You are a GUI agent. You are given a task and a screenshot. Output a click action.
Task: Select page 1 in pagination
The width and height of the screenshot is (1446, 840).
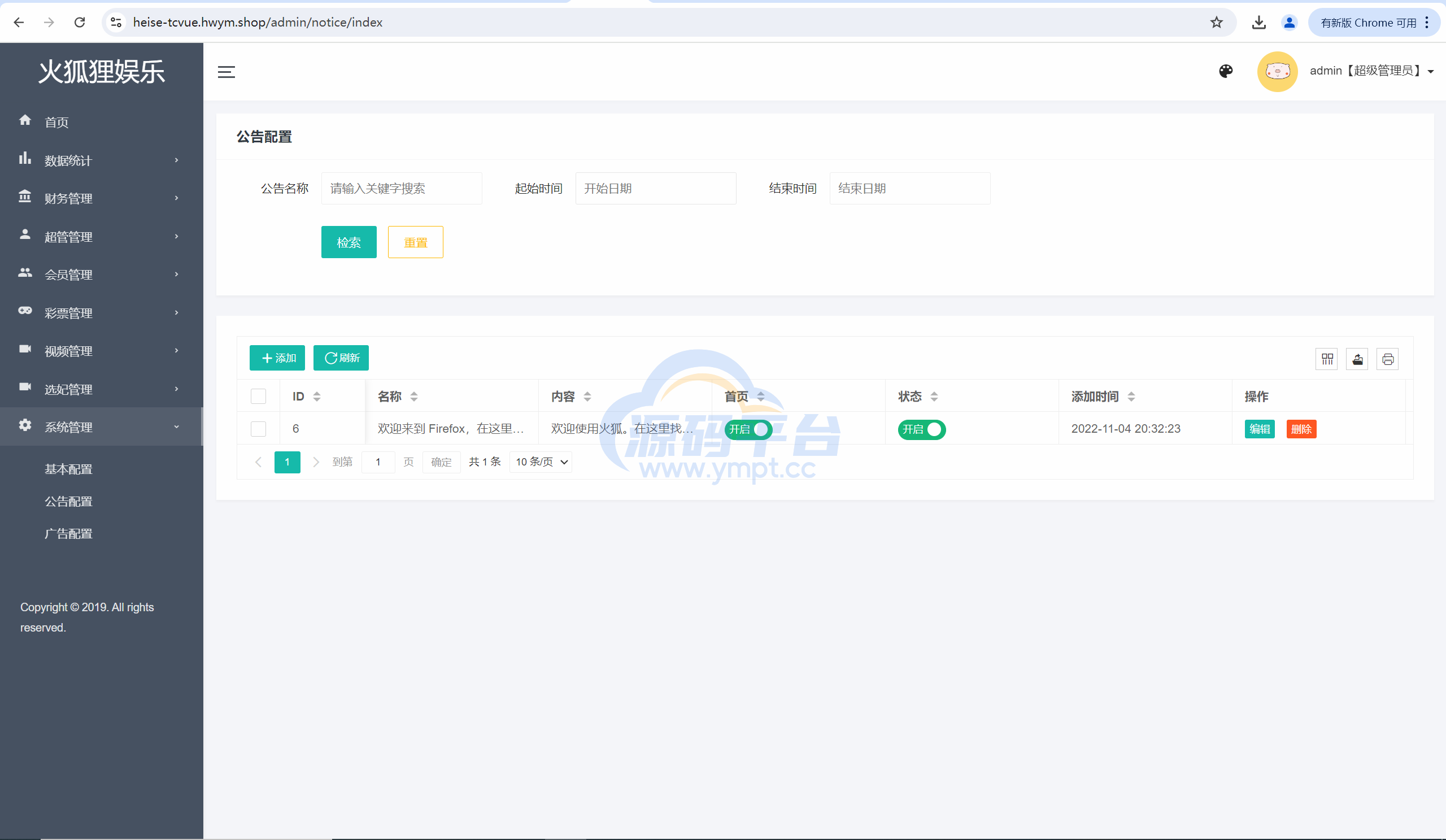[x=287, y=463]
